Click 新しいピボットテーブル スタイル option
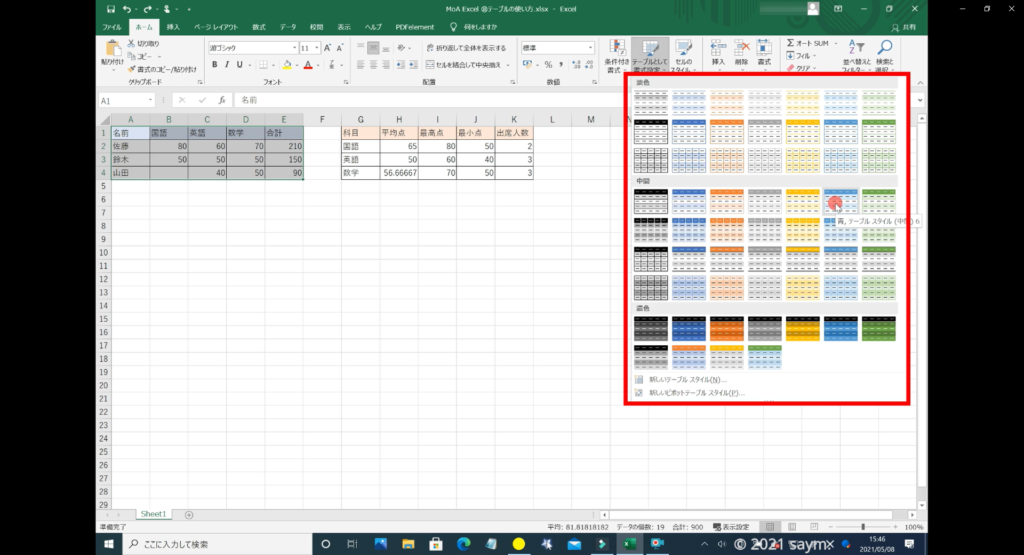This screenshot has height=555, width=1024. click(696, 393)
